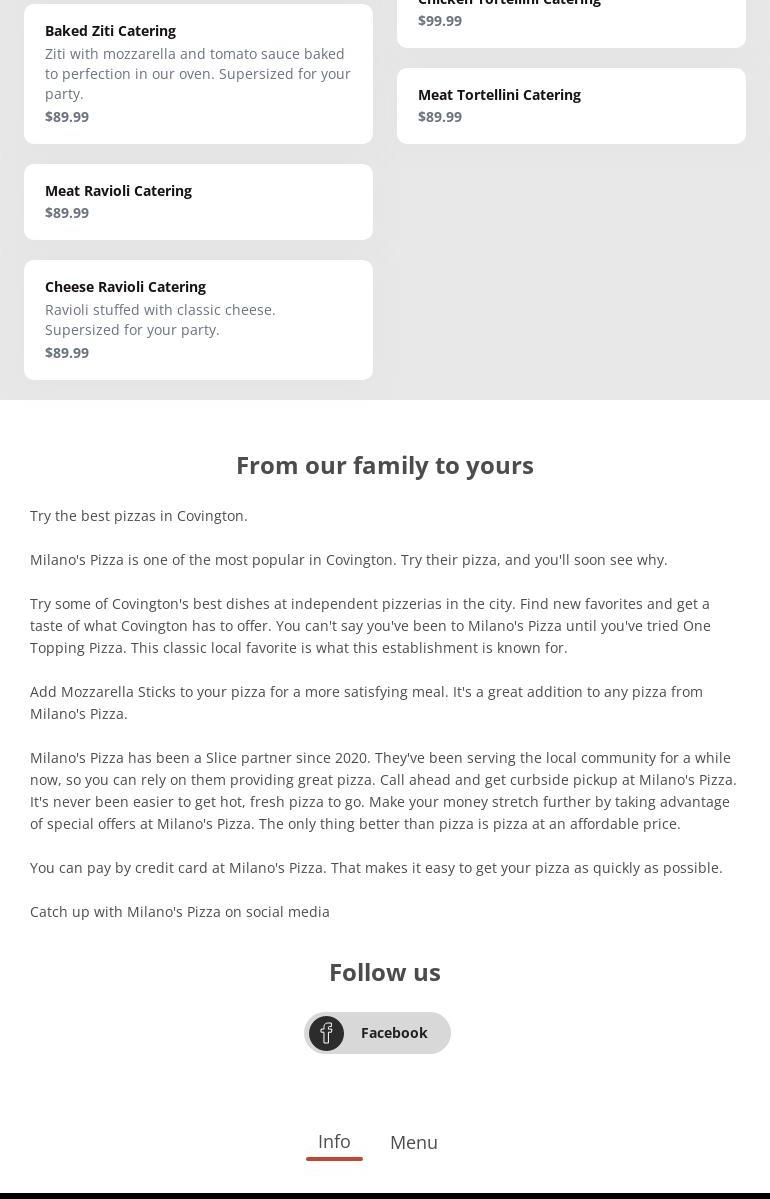Open the Facebook page link label
The image size is (770, 1199).
point(394,1033)
